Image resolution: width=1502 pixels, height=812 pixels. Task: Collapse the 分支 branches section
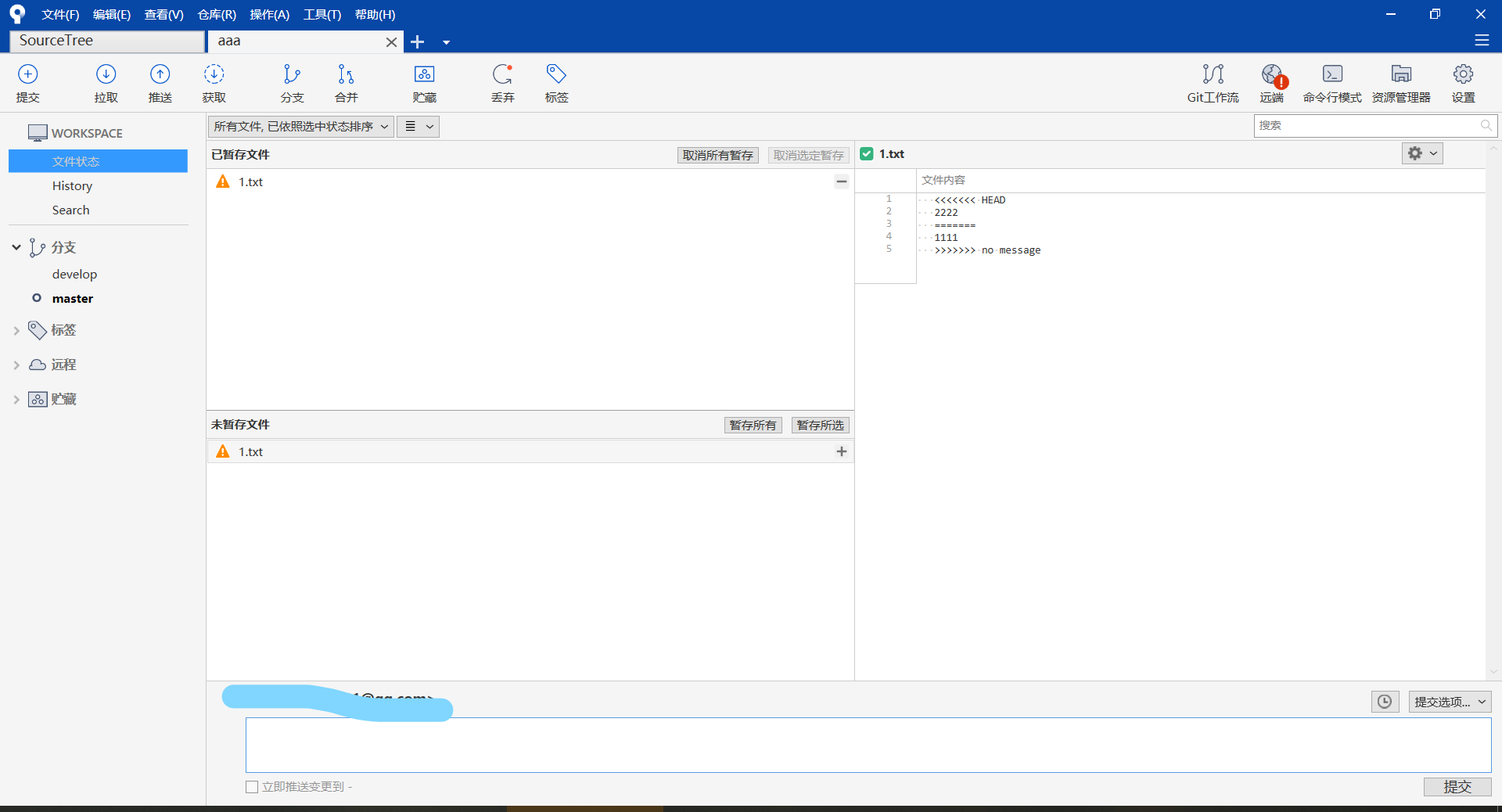coord(16,247)
